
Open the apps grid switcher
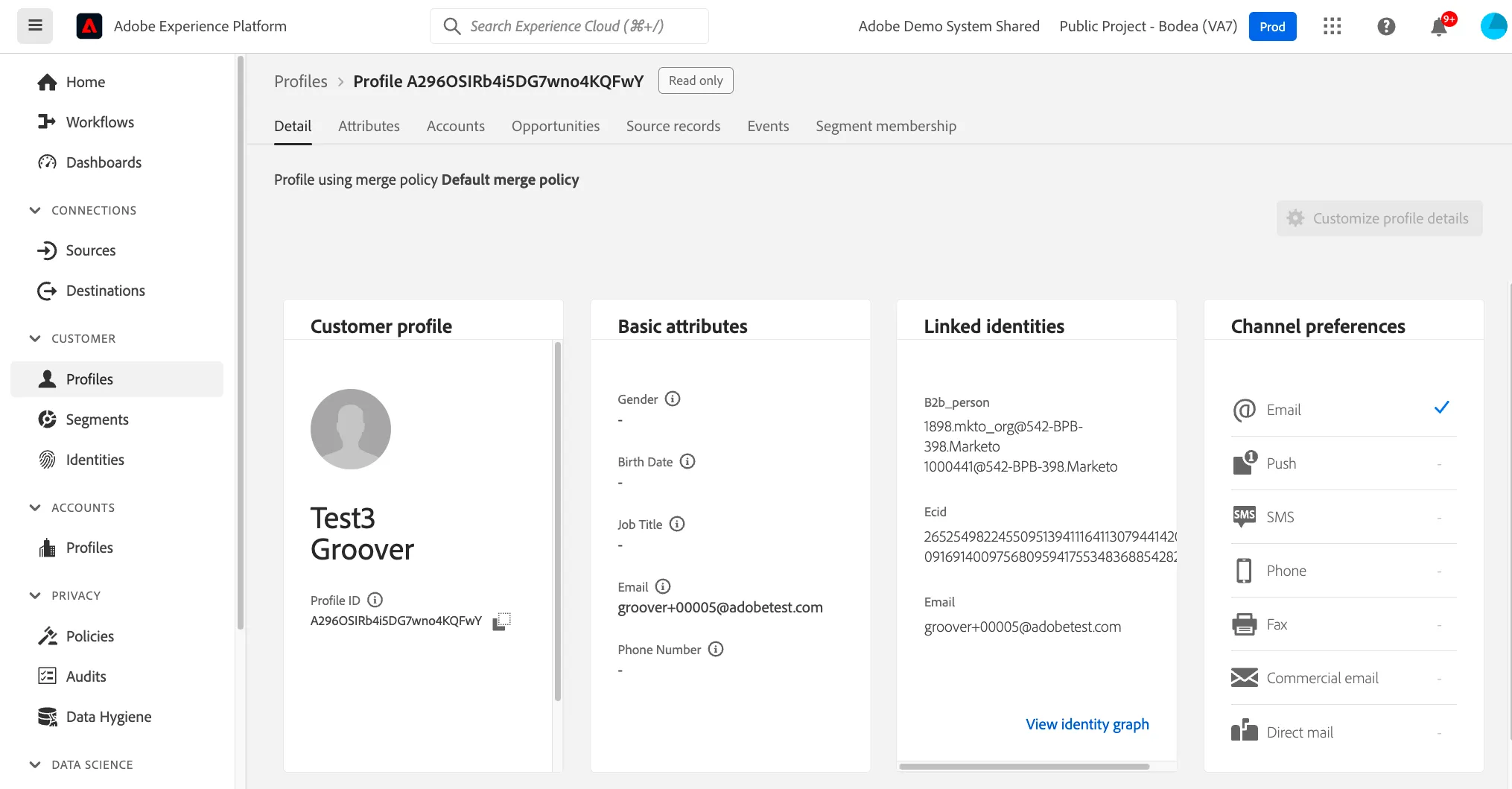1332,26
